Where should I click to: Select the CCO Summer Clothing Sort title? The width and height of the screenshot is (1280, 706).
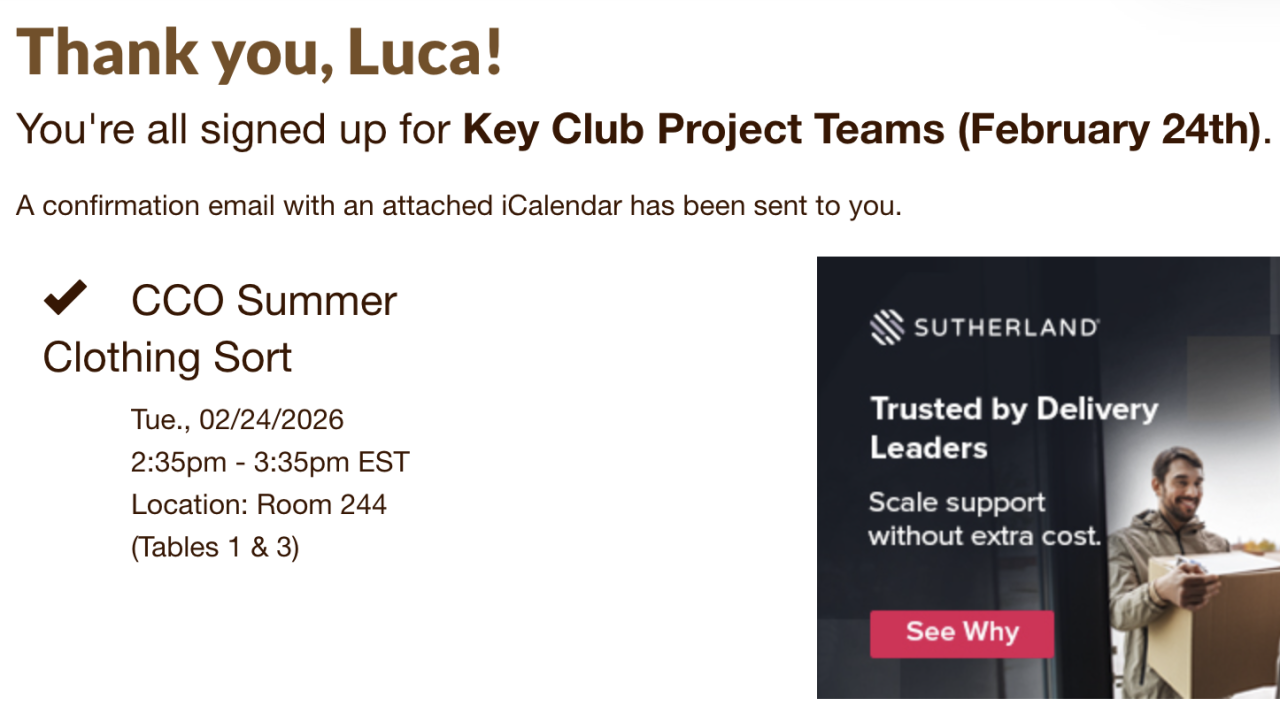pyautogui.click(x=220, y=328)
